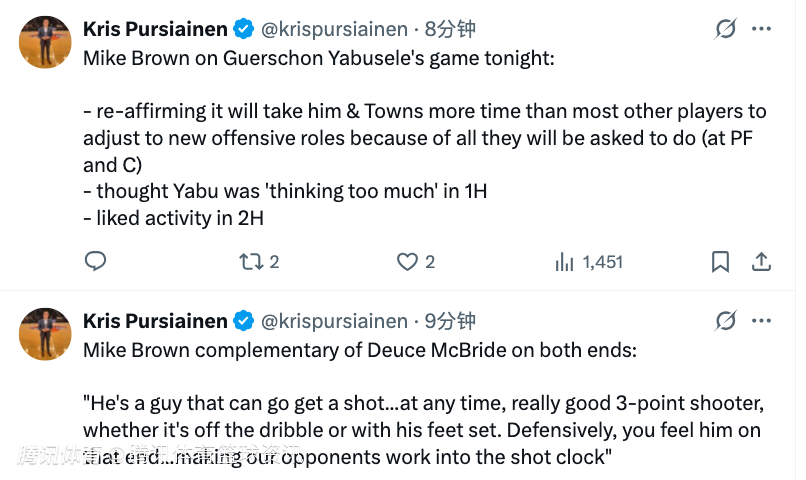Open profile avatar on the Deuce McBride tweet
Viewport: 806px width, 480px height.
pos(45,334)
